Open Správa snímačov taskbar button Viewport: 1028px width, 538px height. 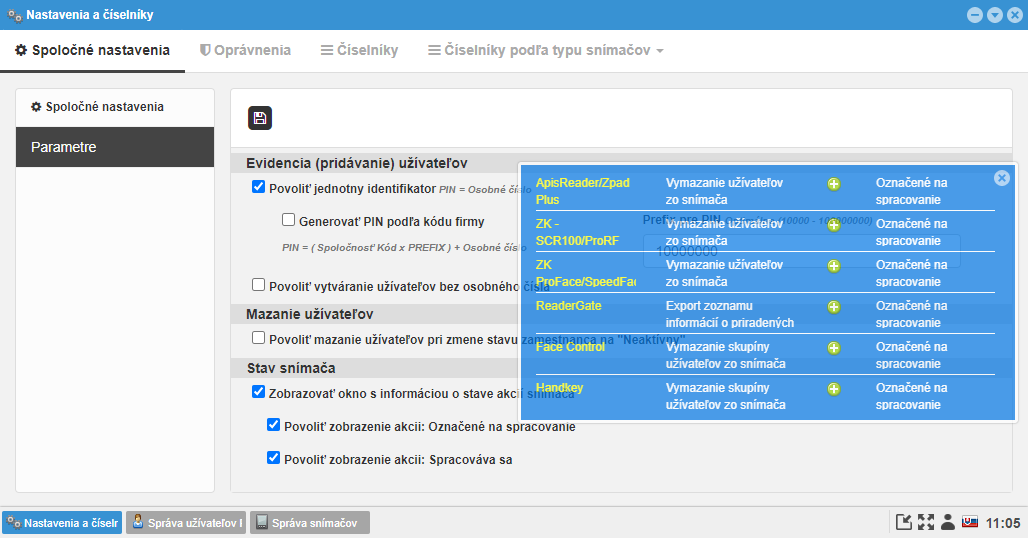tap(309, 523)
